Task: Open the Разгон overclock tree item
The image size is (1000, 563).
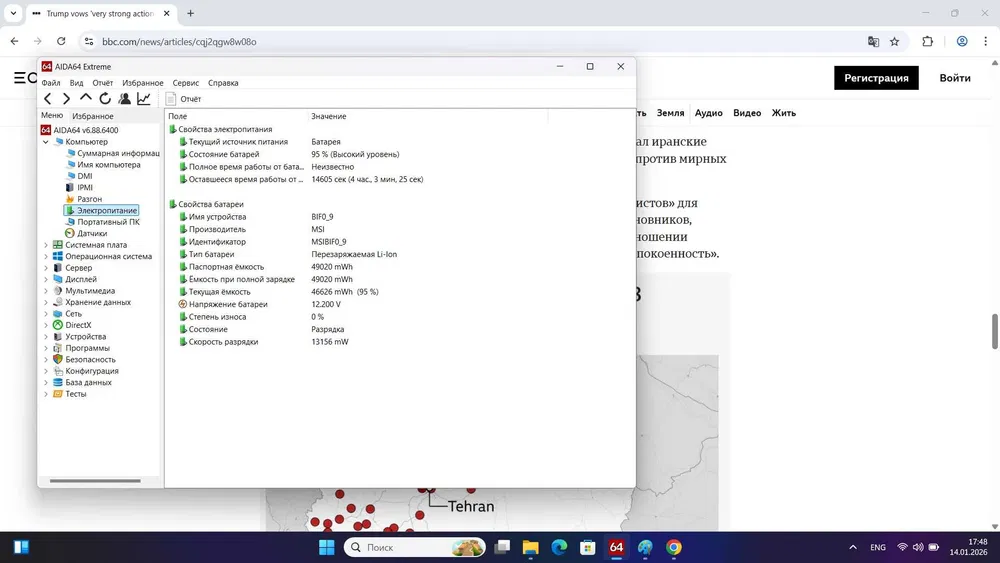Action: point(89,199)
